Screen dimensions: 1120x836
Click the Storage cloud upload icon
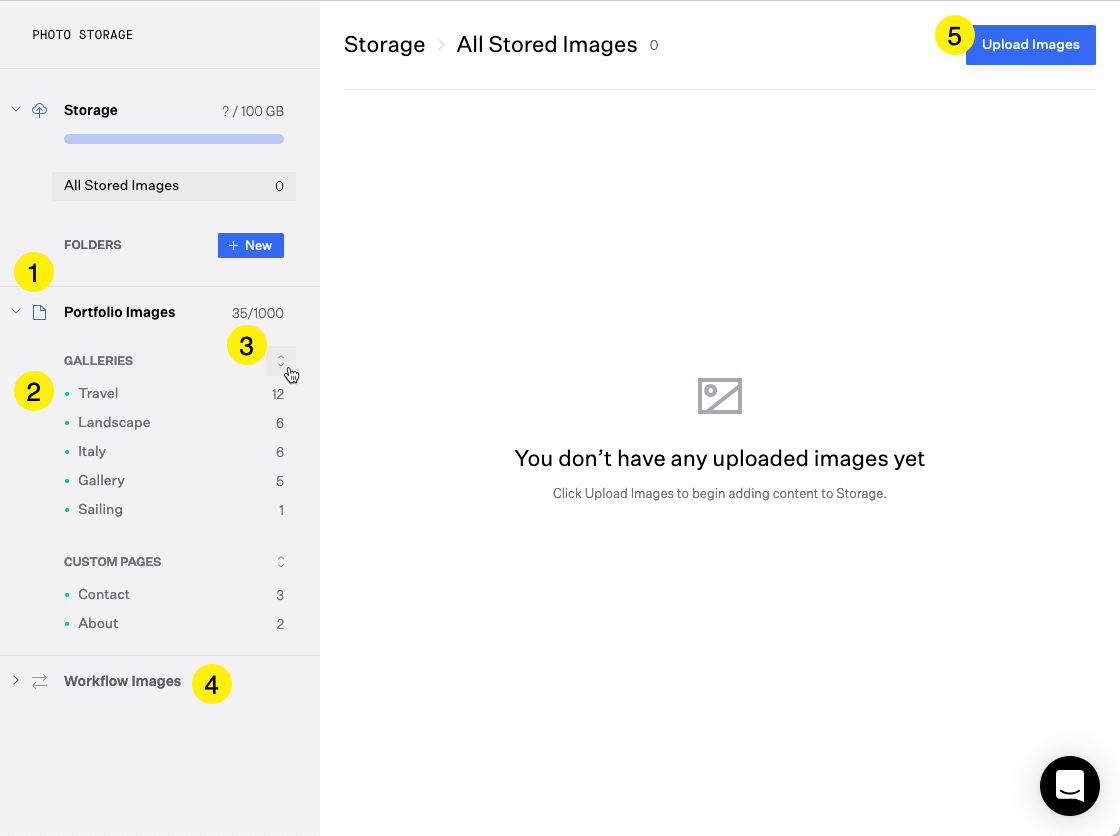pyautogui.click(x=40, y=110)
